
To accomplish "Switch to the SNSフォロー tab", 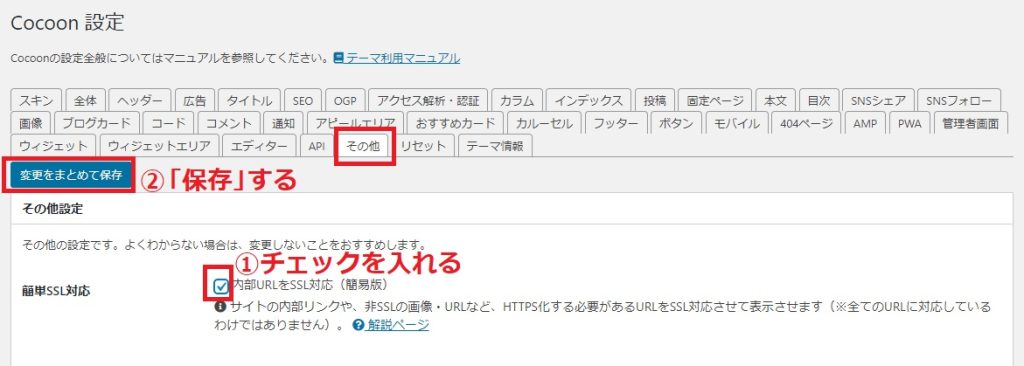I will [x=959, y=101].
